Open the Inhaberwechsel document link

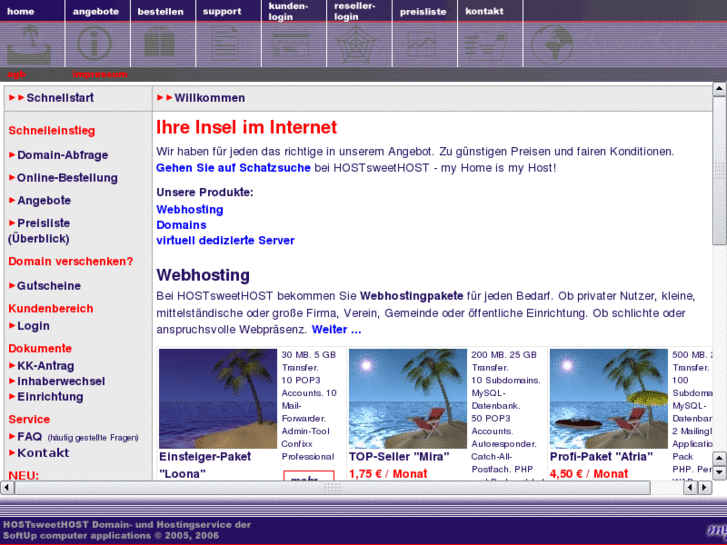[61, 381]
